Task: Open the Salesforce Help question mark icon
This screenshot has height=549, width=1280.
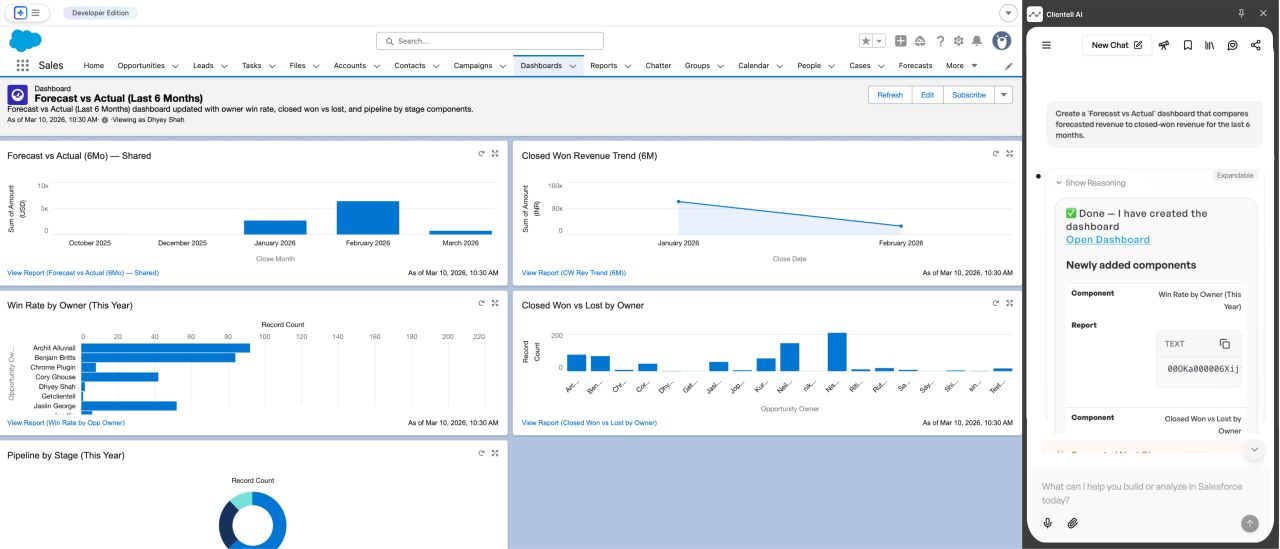Action: tap(940, 41)
